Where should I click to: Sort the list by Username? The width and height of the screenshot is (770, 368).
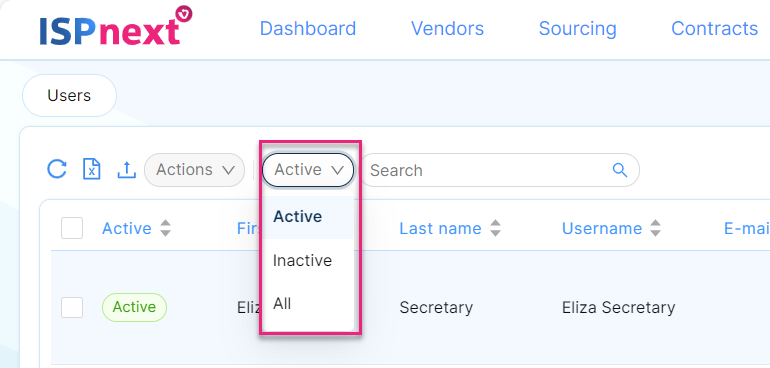coord(656,228)
